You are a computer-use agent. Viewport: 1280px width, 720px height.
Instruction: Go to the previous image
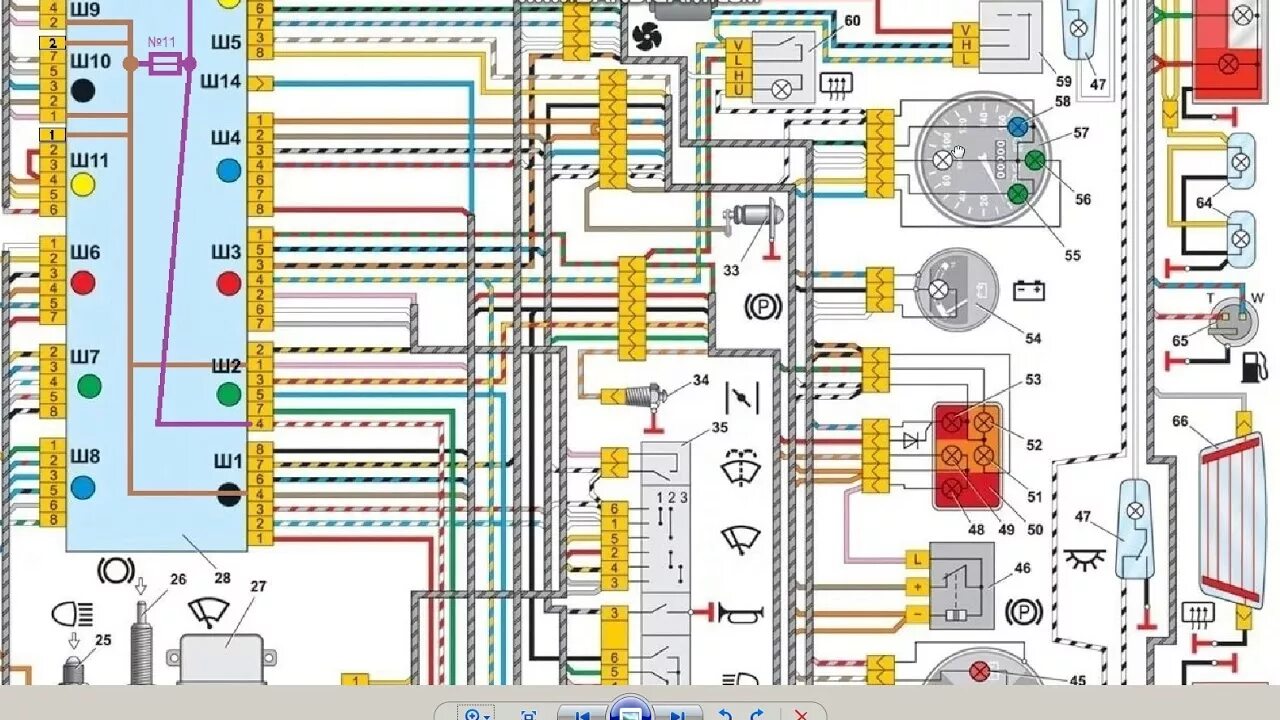click(581, 714)
